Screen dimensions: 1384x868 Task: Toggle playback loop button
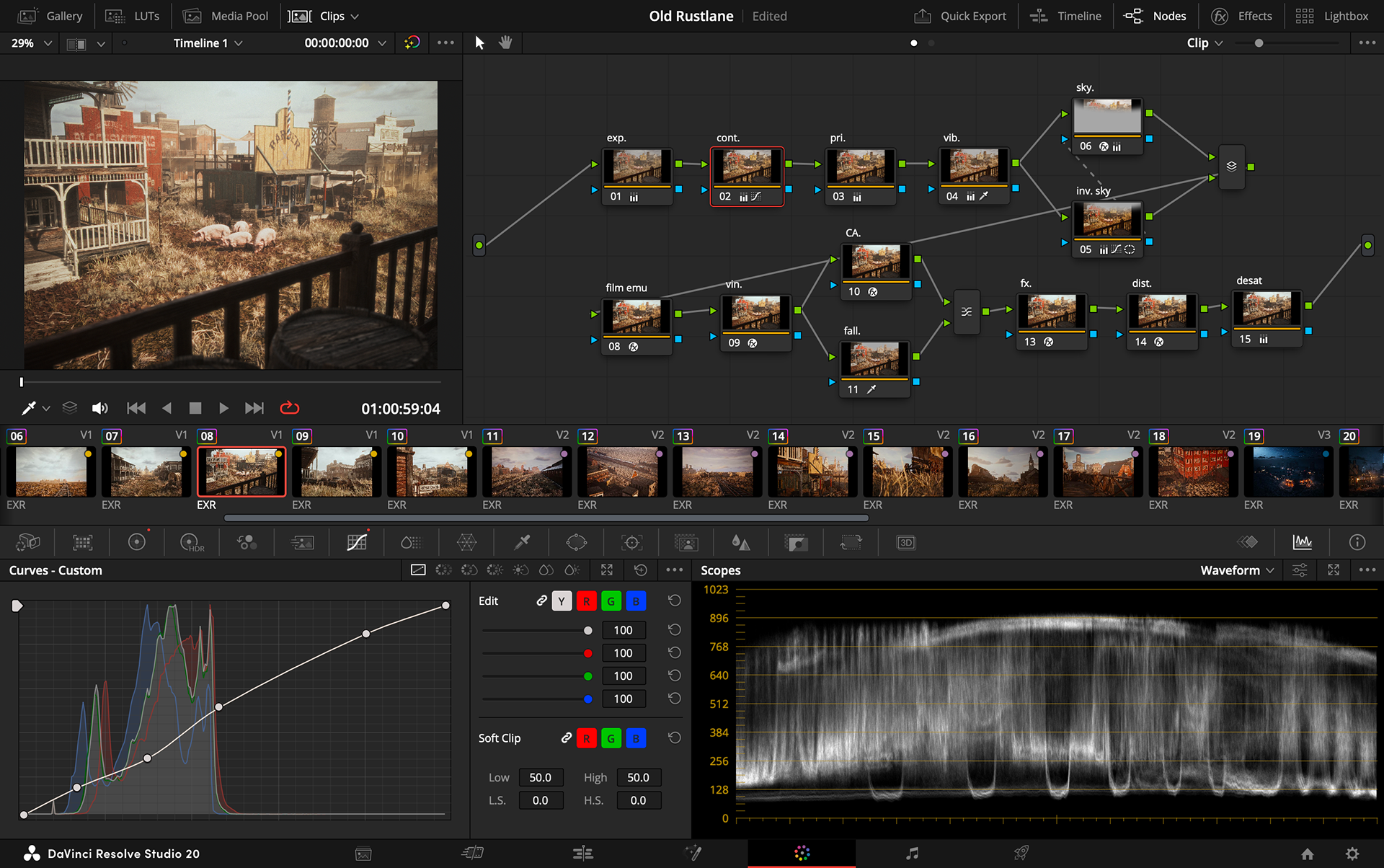(x=290, y=408)
